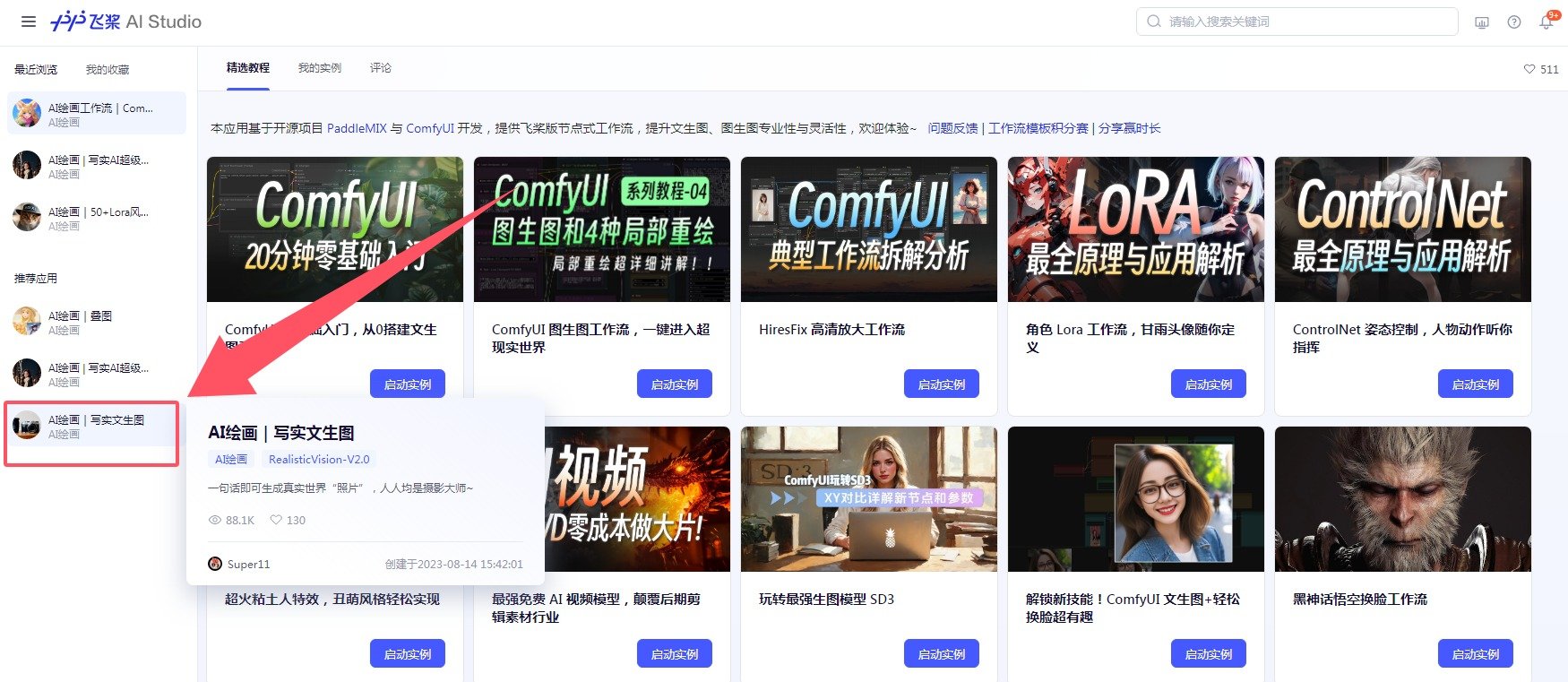Open the 问题反馈 link
Viewport: 1568px width, 682px height.
coord(953,128)
